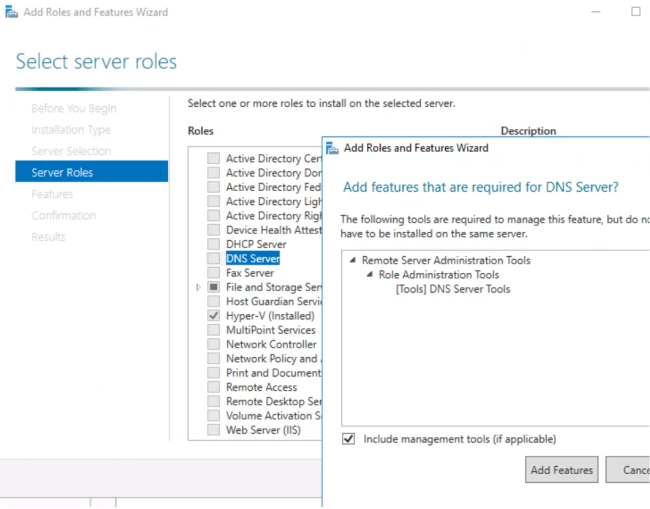This screenshot has width=650, height=509.
Task: Tick the Network Policy and Access checkbox
Action: coord(213,359)
